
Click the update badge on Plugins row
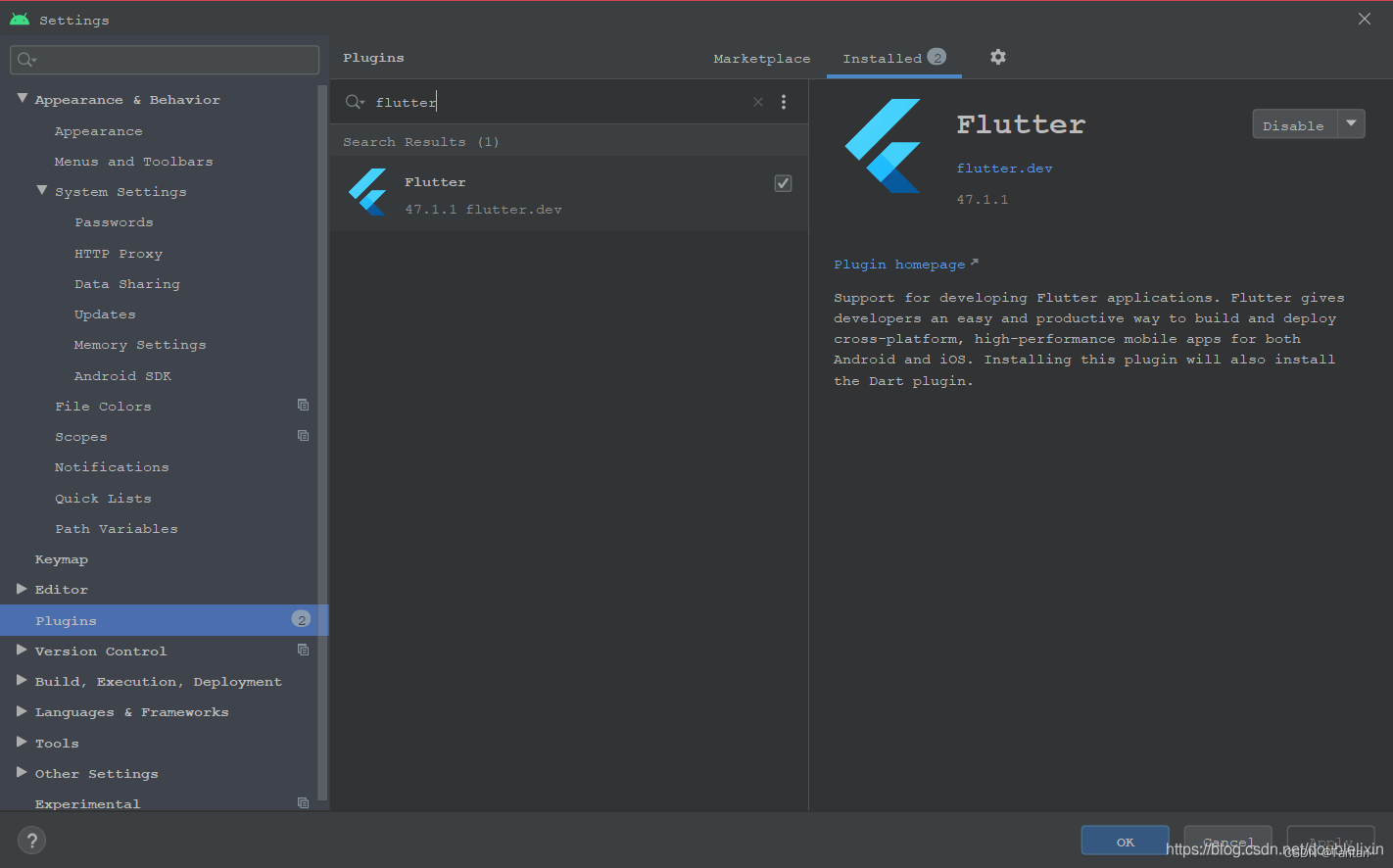point(301,619)
